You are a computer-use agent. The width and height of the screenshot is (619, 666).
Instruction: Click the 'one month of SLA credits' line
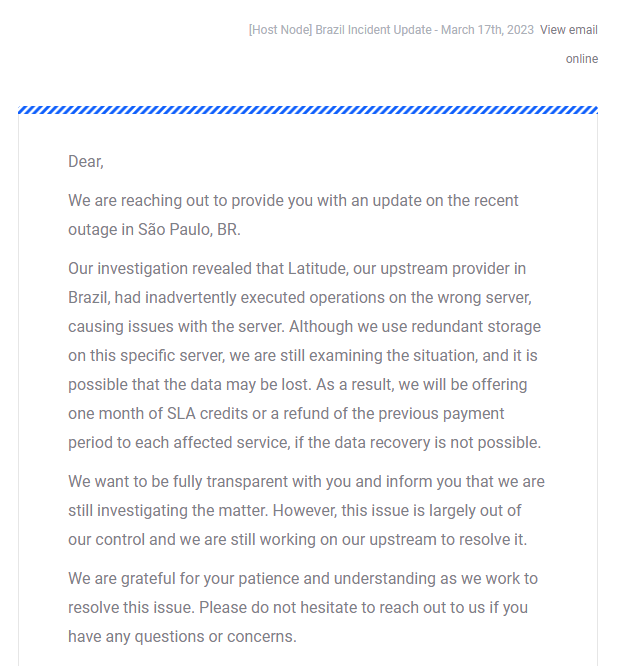pyautogui.click(x=286, y=414)
